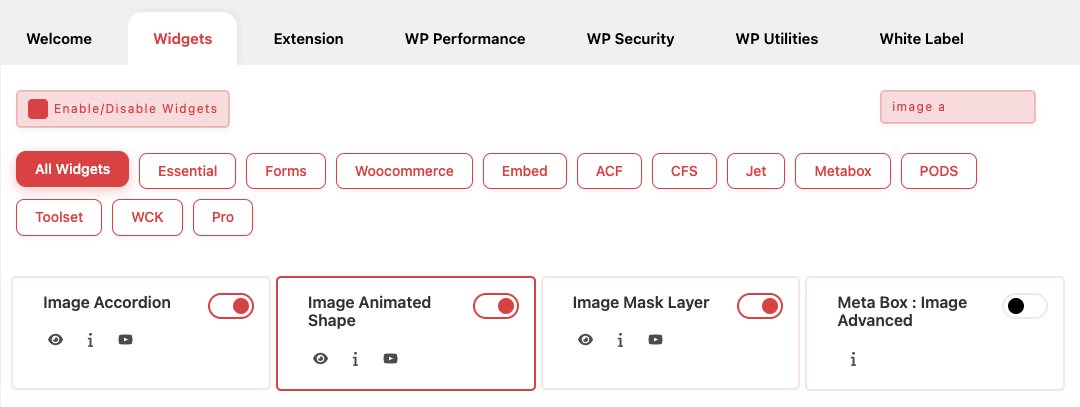Filter by PODS widgets

(939, 171)
